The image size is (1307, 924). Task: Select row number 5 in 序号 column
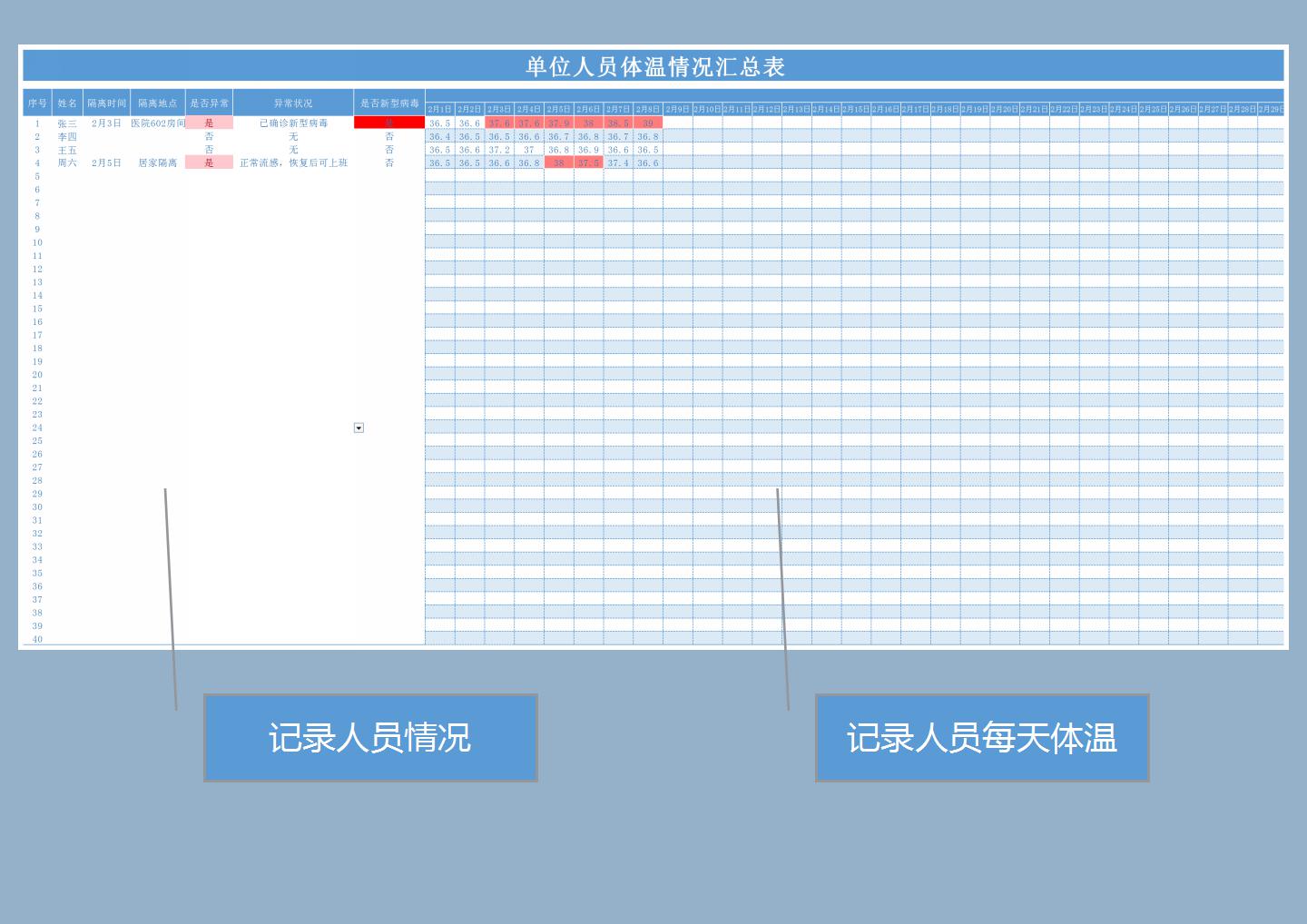(37, 176)
